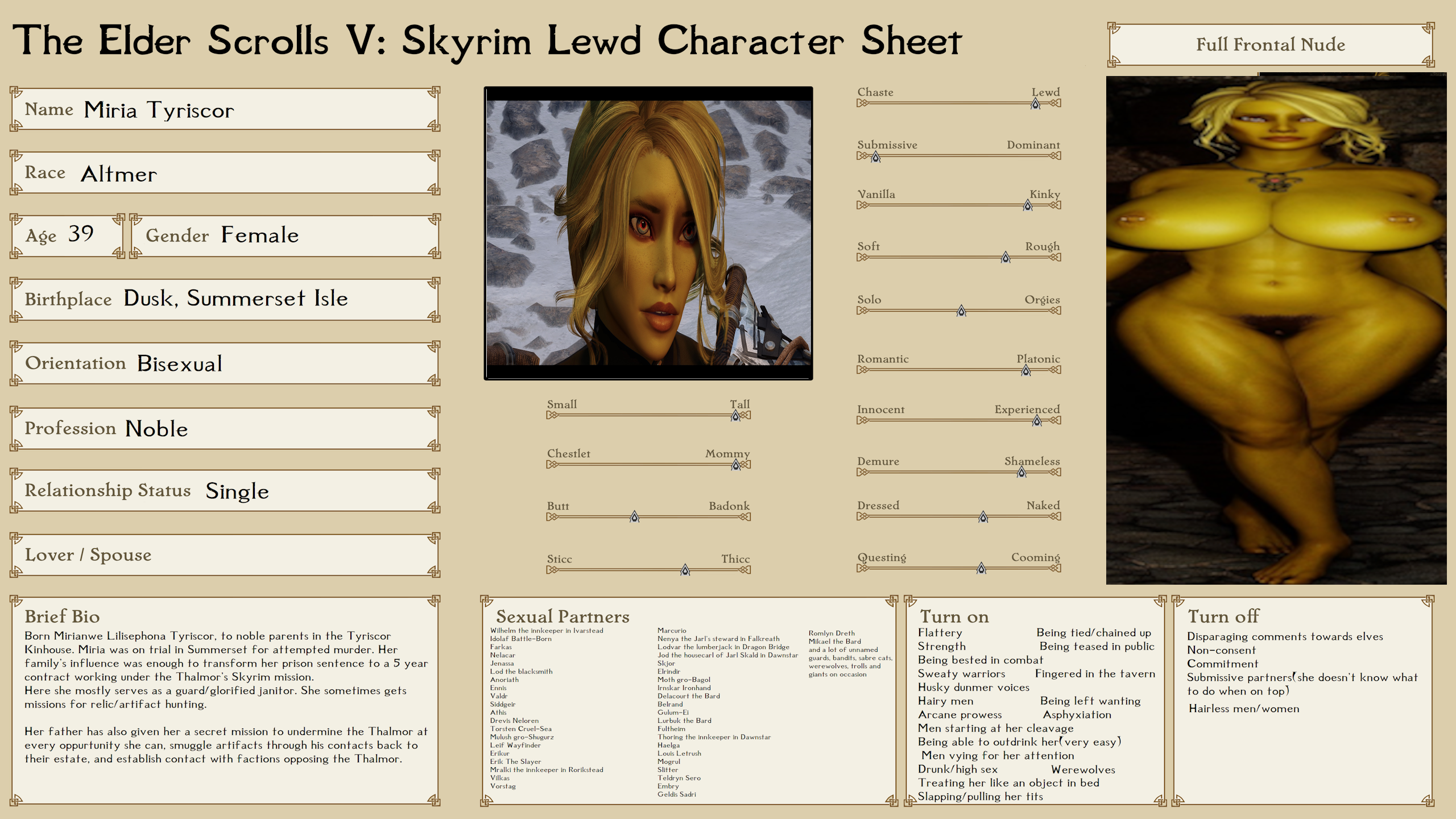Click the Chestlet–Mommy slider handle
Image resolution: width=1456 pixels, height=819 pixels.
[736, 465]
